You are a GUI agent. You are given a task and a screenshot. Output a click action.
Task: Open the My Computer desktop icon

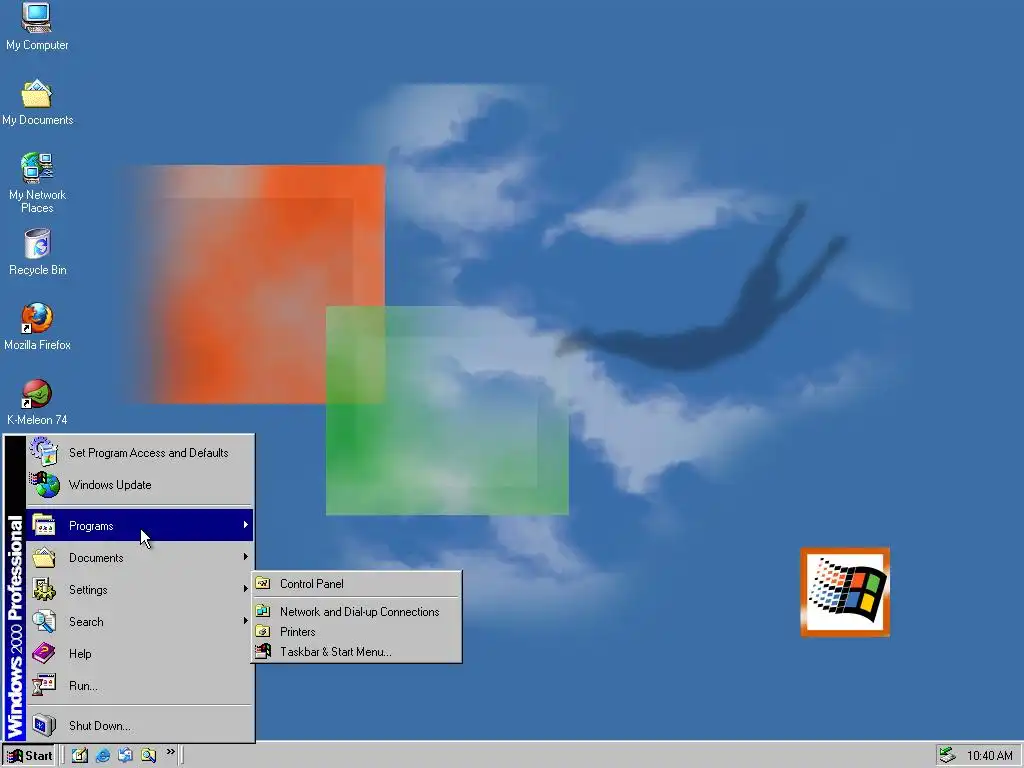coord(37,26)
